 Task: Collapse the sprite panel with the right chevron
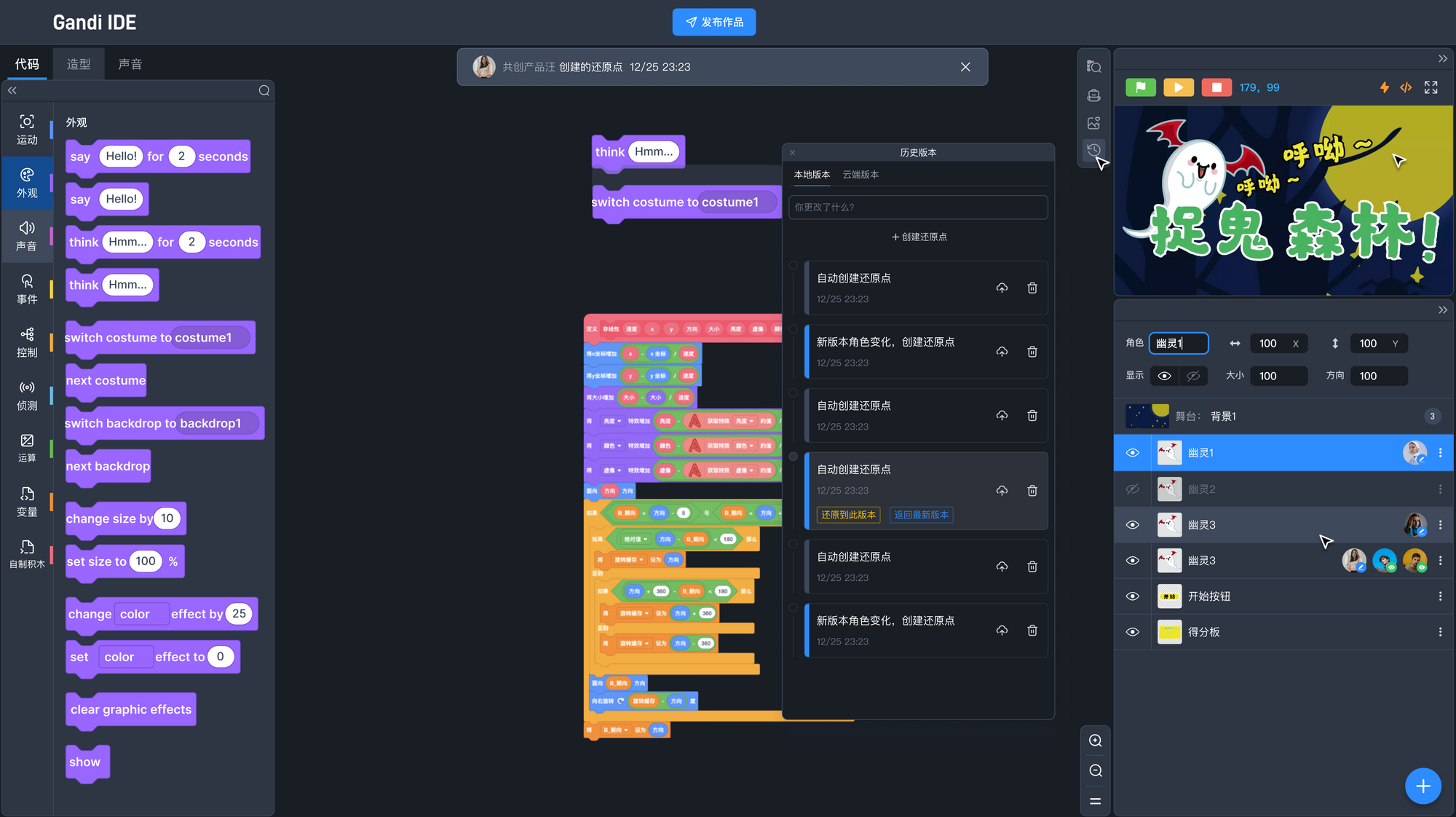(x=1443, y=309)
